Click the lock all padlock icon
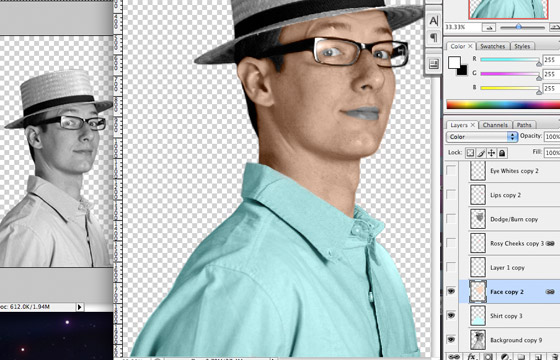The height and width of the screenshot is (360, 560). (x=502, y=153)
